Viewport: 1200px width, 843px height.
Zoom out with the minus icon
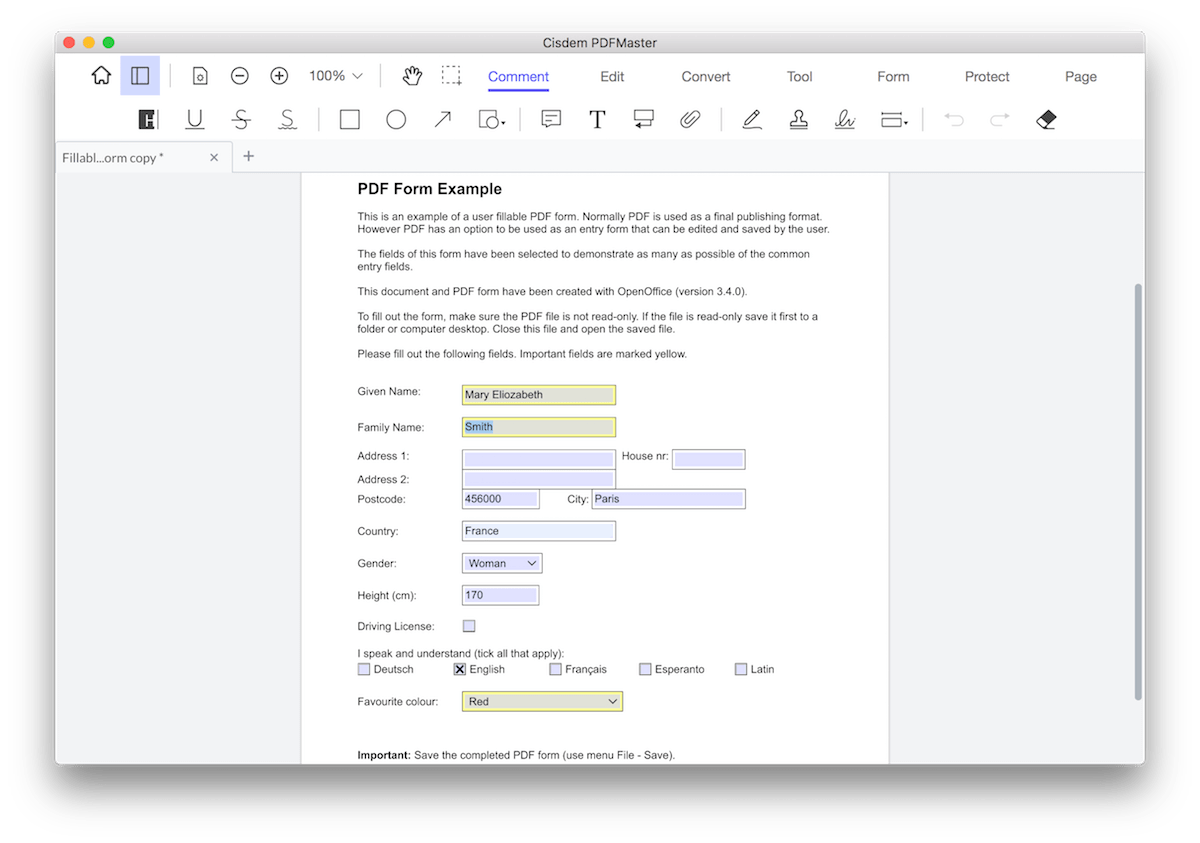tap(240, 76)
